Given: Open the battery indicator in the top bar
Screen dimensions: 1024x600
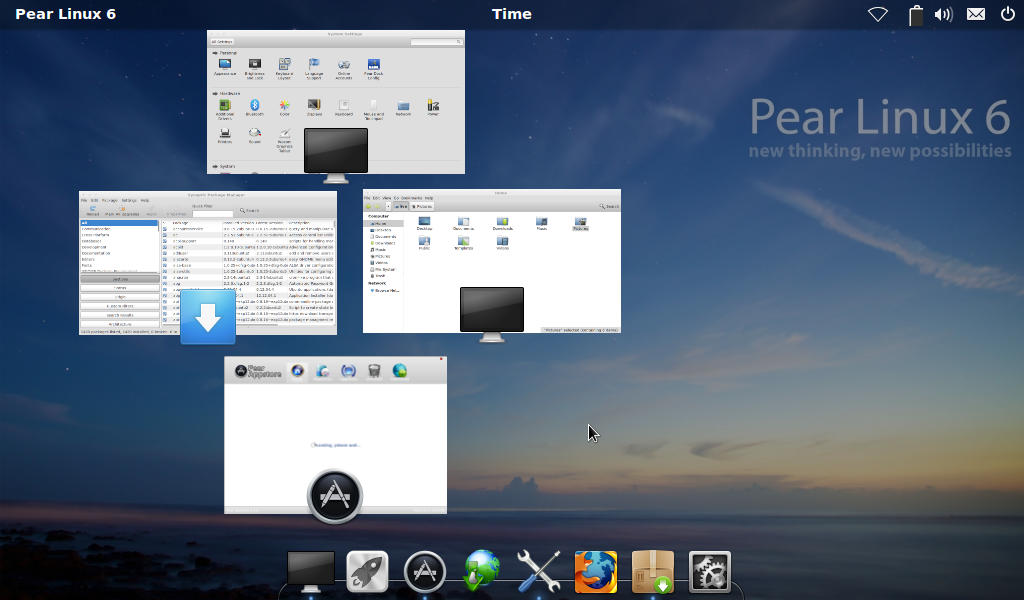Looking at the screenshot, I should [x=916, y=15].
